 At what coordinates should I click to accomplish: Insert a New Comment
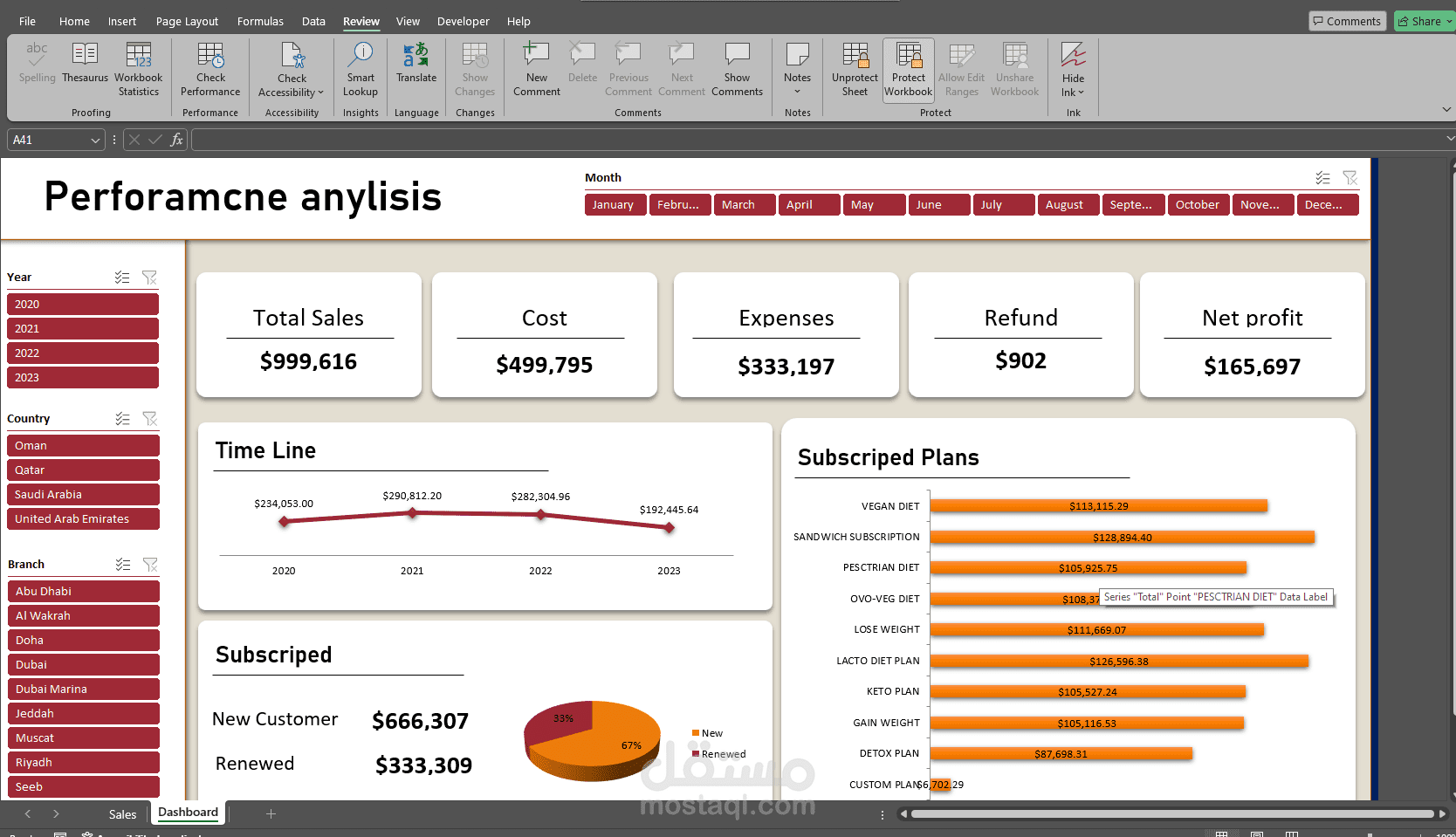tap(535, 68)
